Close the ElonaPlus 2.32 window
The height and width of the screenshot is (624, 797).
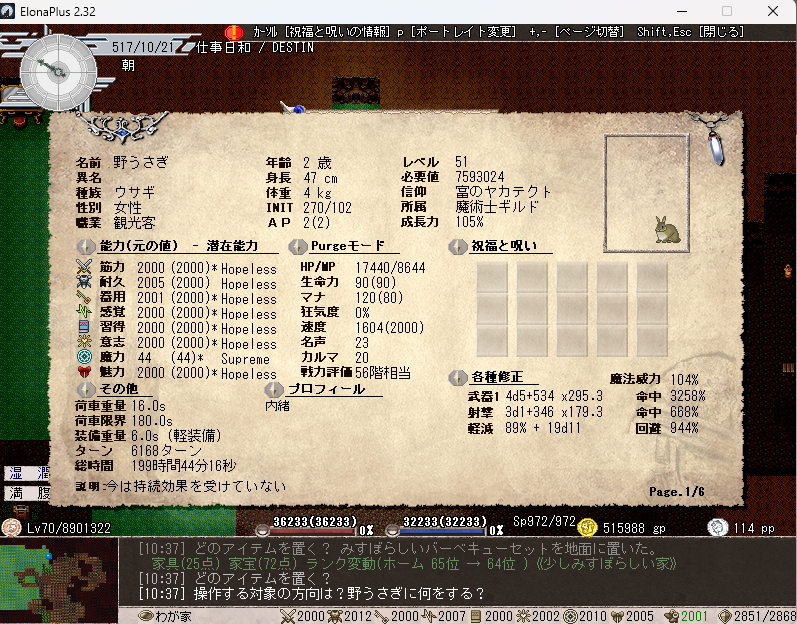tap(773, 11)
